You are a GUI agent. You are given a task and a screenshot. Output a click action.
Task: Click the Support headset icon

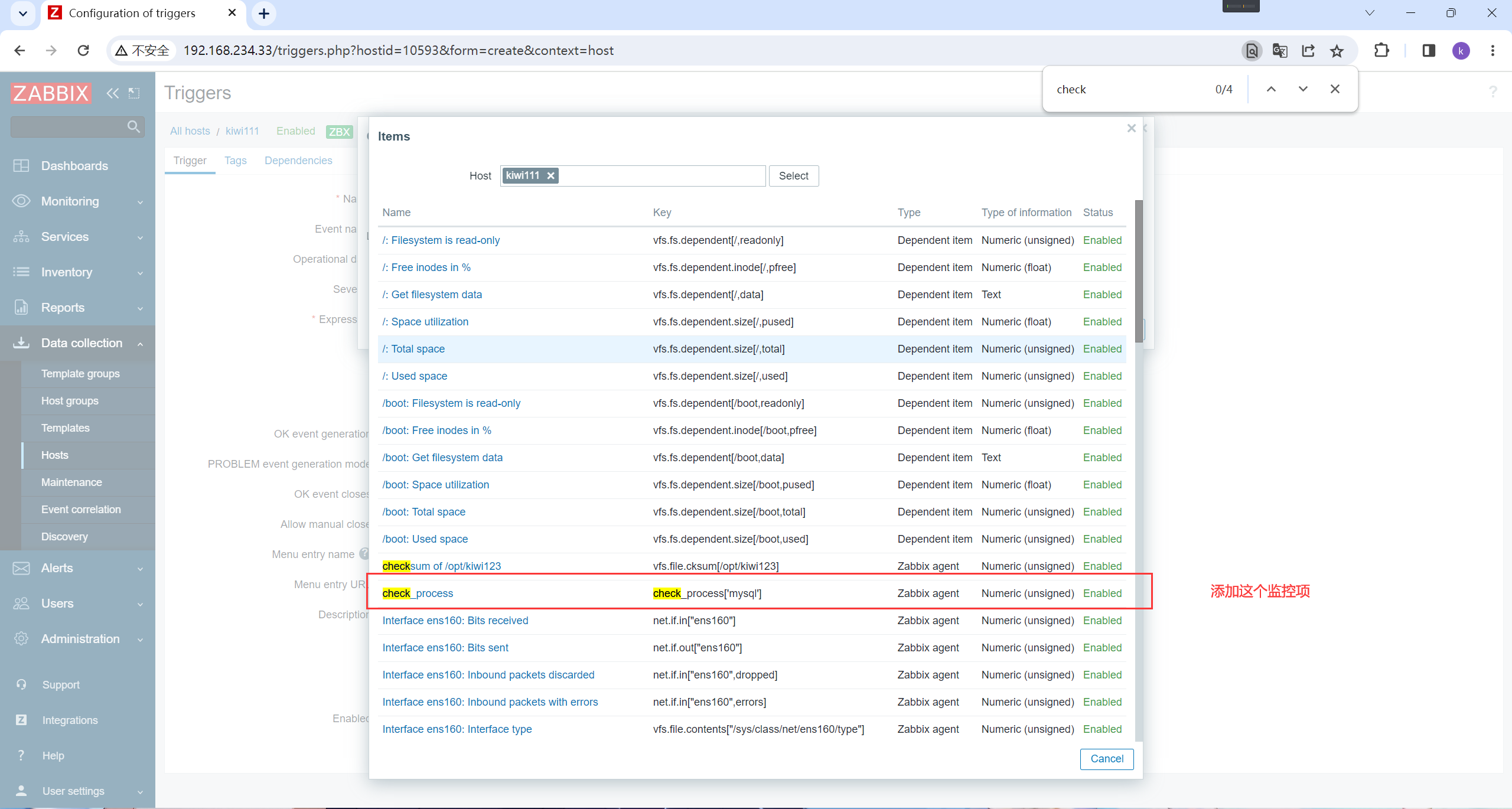[21, 684]
